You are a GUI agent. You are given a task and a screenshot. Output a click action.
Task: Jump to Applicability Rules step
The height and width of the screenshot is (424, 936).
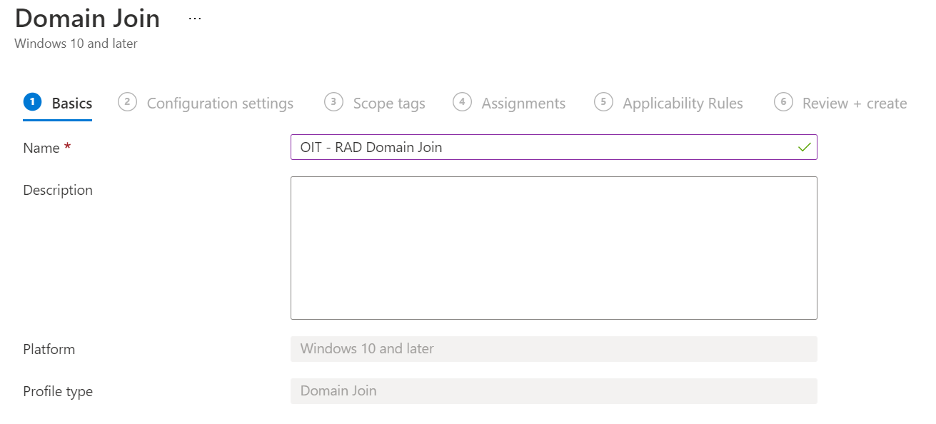683,103
